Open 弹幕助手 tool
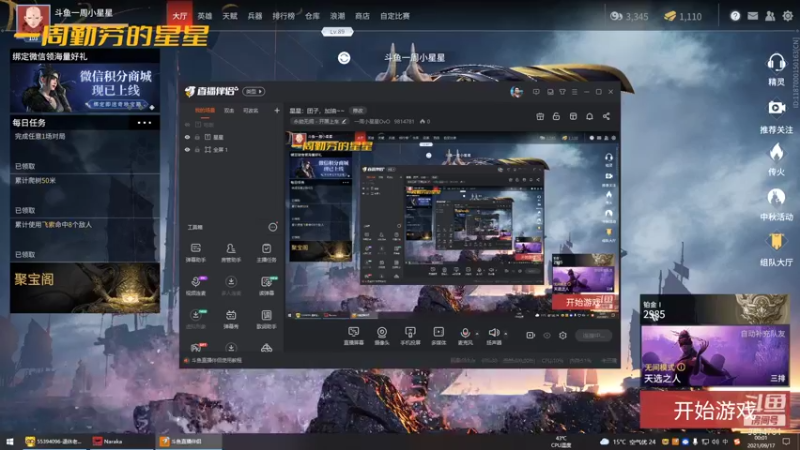This screenshot has width=800, height=450. pyautogui.click(x=195, y=252)
